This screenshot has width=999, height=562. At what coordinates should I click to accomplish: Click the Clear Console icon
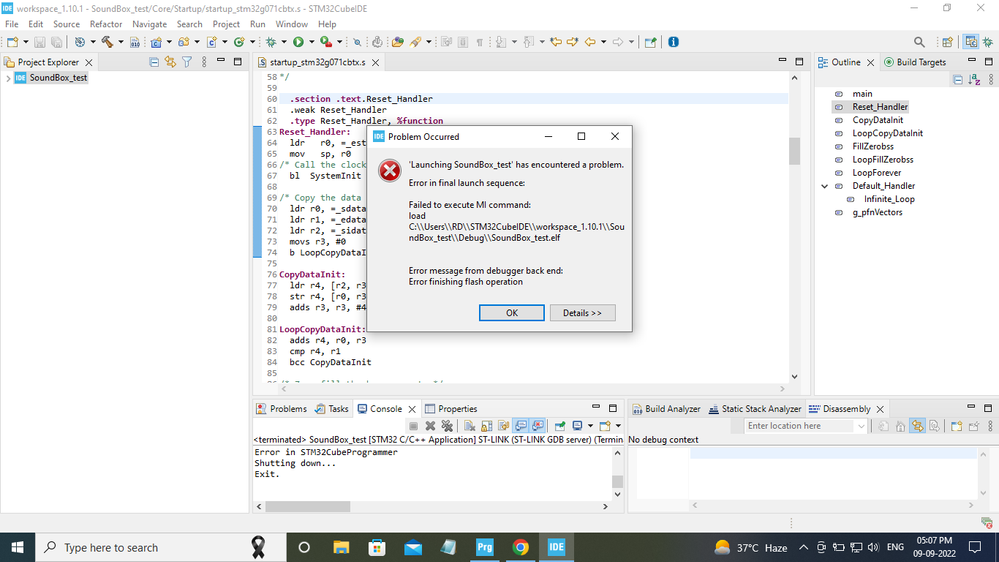click(x=470, y=426)
